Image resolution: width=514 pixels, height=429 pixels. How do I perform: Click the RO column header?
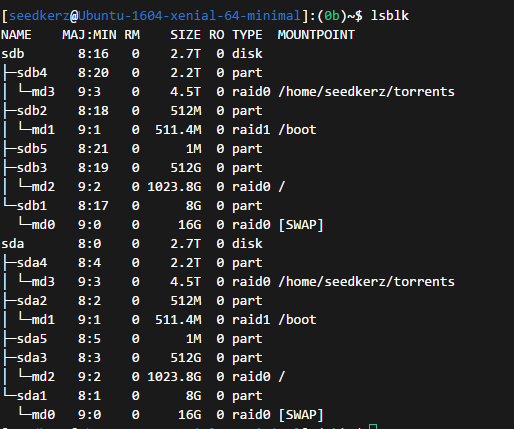pyautogui.click(x=217, y=35)
